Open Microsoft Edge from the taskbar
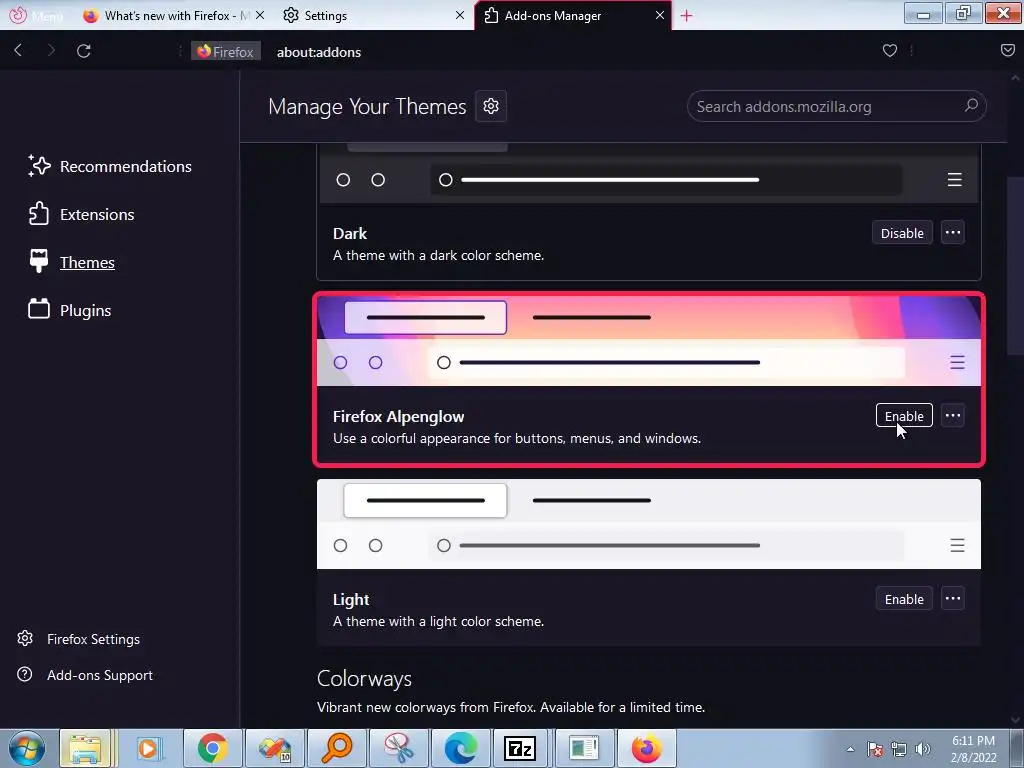The height and width of the screenshot is (768, 1024). click(x=460, y=748)
